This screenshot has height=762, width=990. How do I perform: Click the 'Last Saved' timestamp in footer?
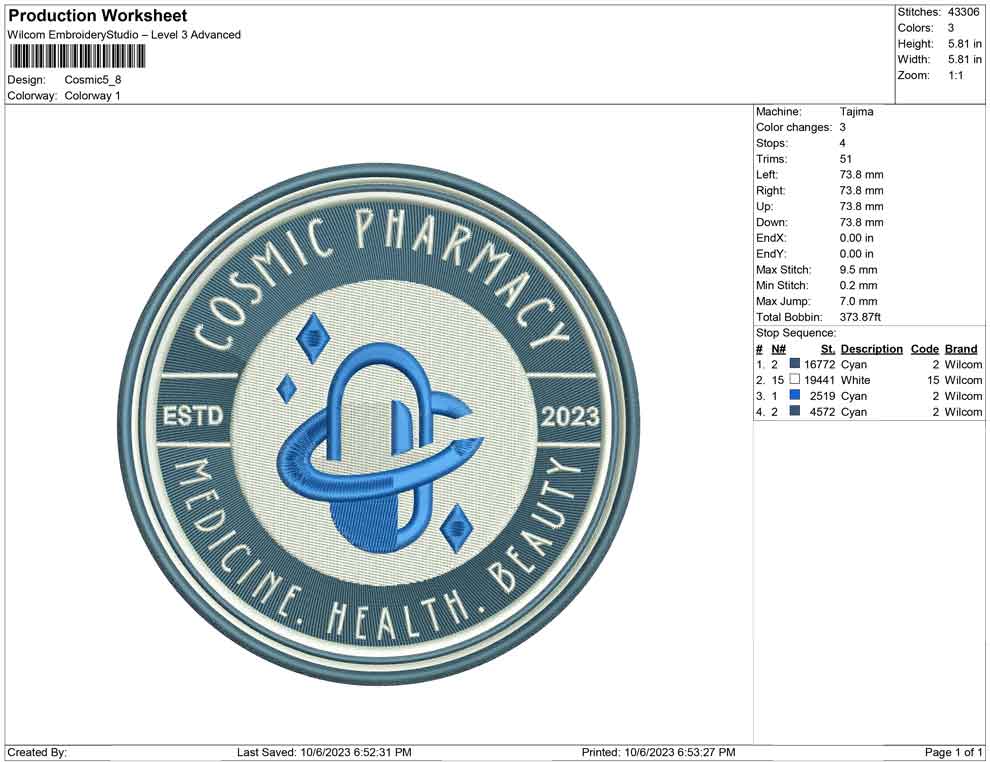[x=324, y=752]
